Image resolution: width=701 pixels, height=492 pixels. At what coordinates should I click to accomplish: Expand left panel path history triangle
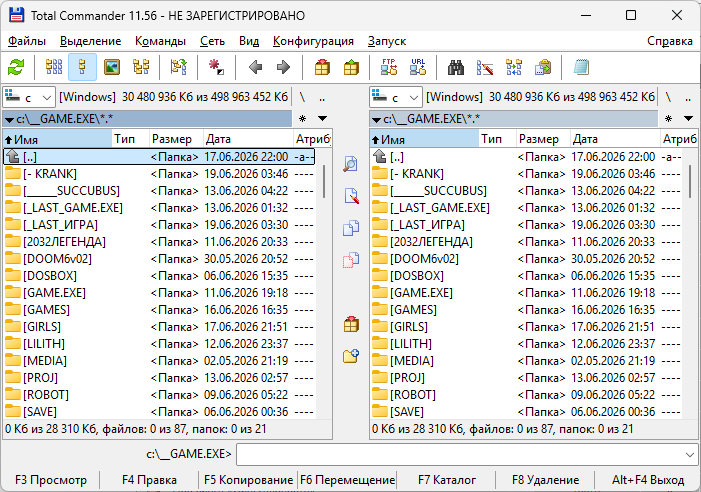[x=9, y=120]
